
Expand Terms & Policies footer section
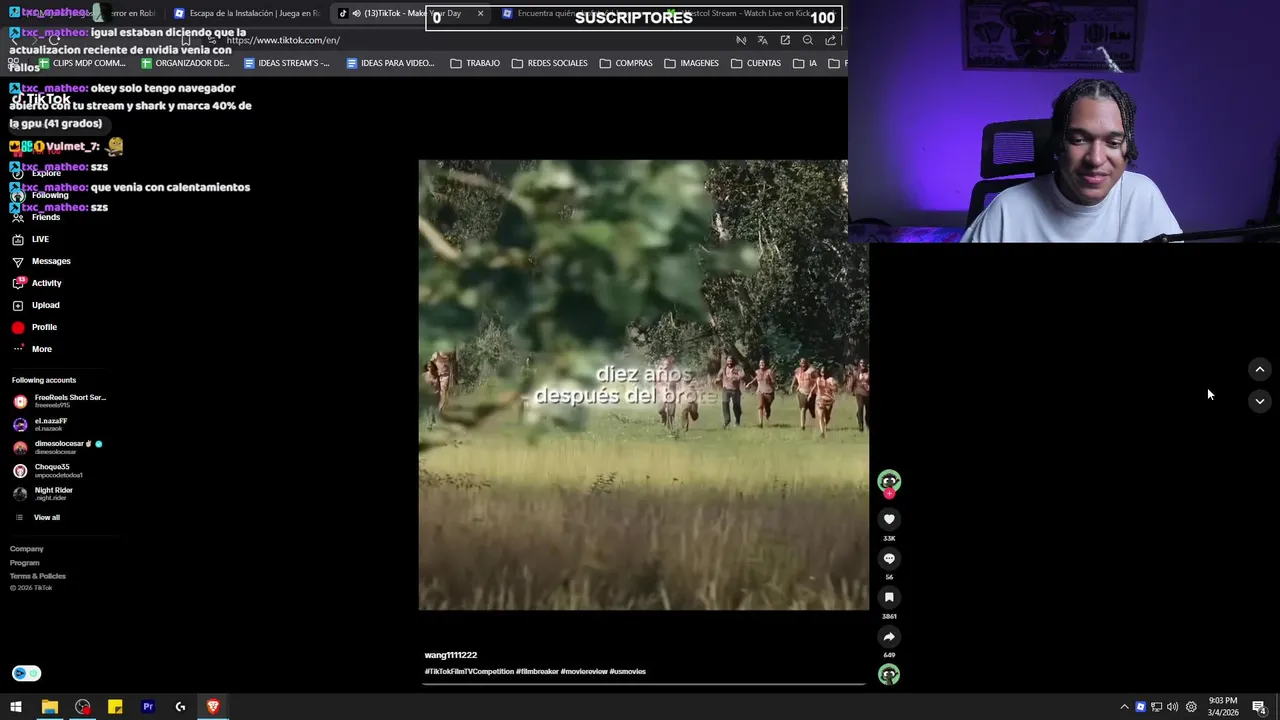38,576
